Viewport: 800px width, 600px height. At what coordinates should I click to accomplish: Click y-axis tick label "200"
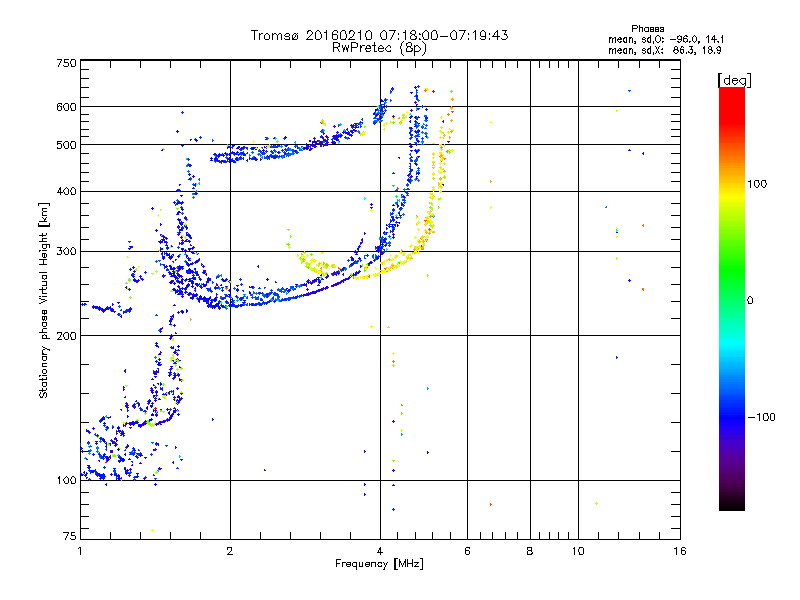coord(66,336)
